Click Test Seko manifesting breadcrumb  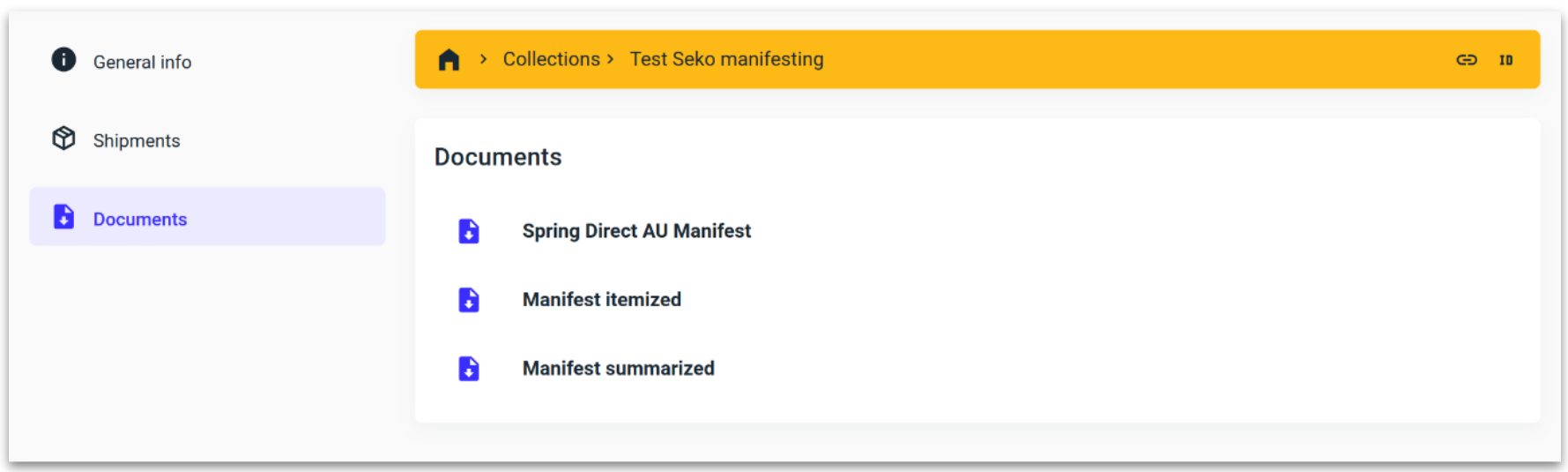tap(726, 59)
